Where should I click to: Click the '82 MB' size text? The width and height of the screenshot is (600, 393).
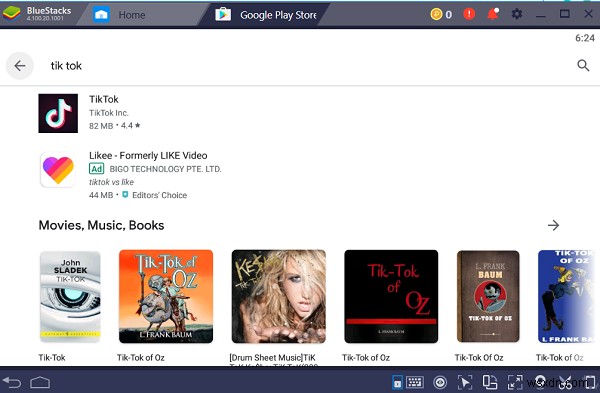101,126
